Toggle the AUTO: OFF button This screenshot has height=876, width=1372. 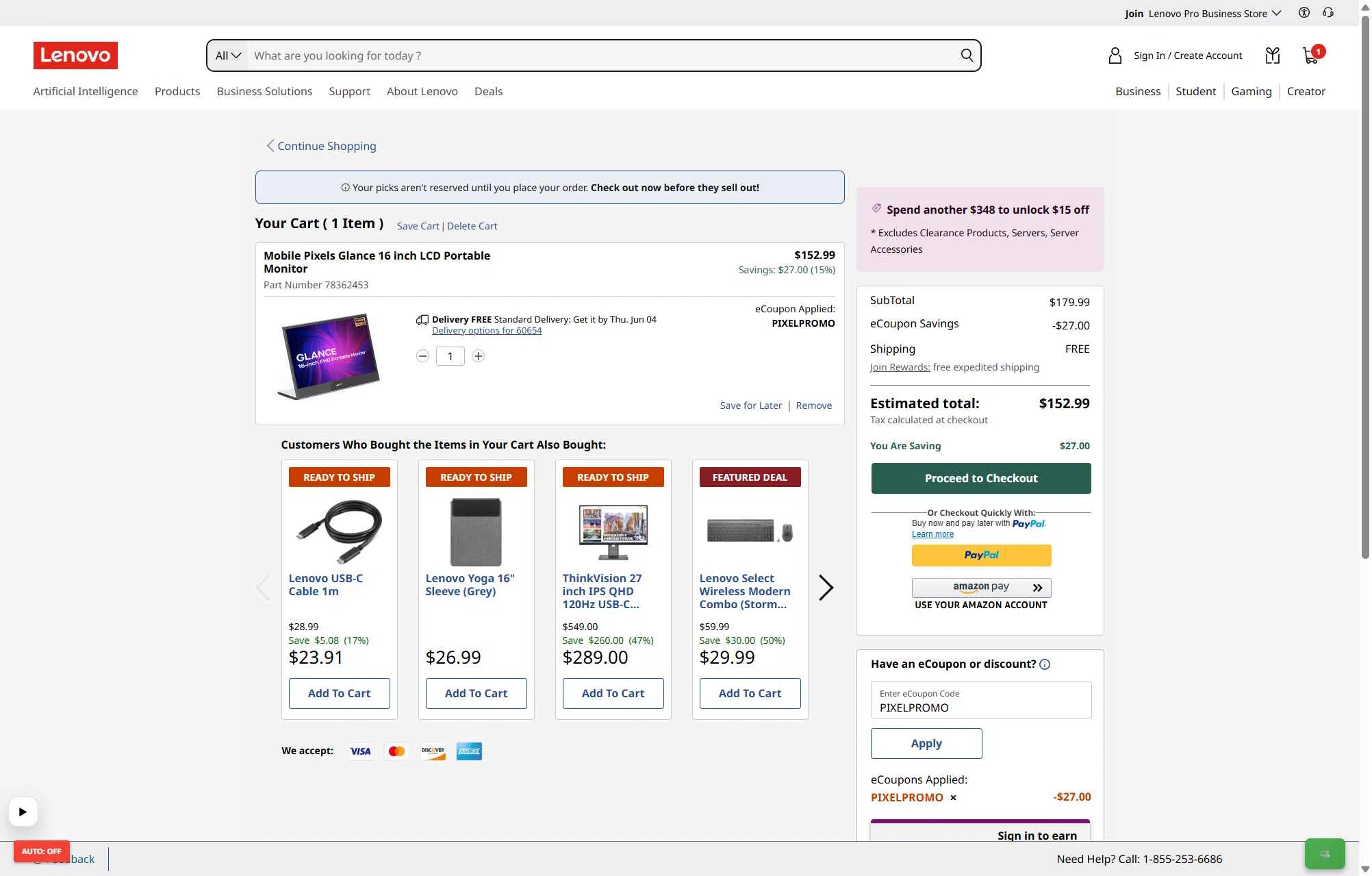(42, 851)
